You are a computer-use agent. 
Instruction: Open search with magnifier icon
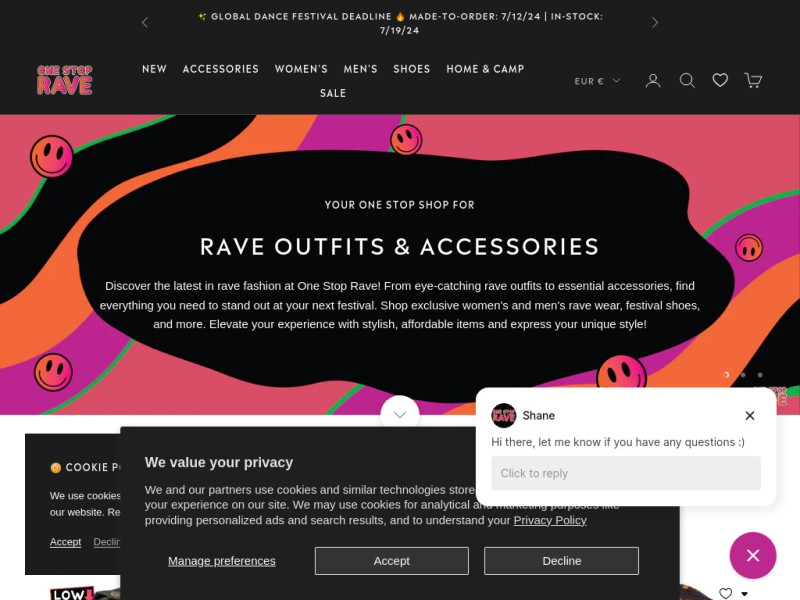tap(687, 81)
